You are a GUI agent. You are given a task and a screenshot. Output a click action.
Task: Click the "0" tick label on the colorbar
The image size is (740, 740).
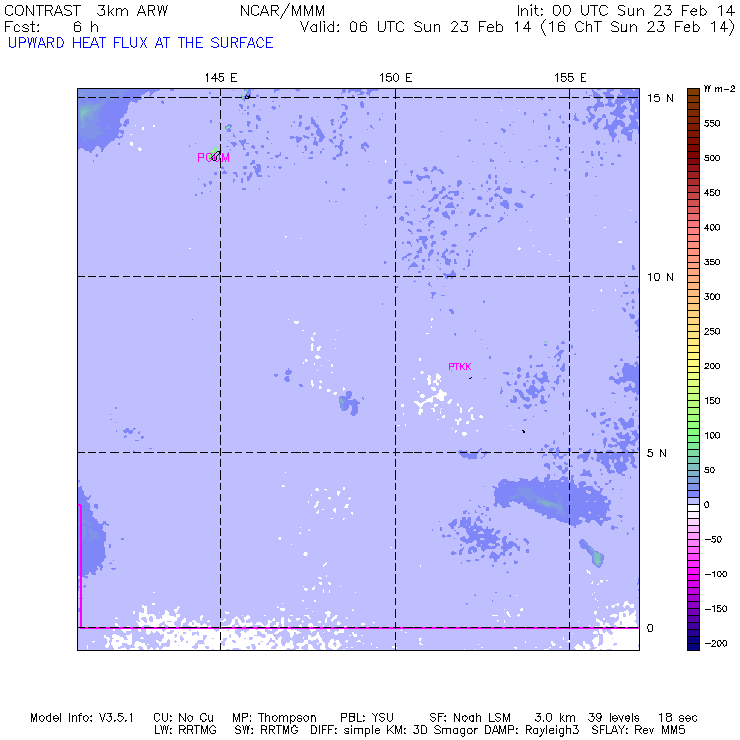click(706, 505)
